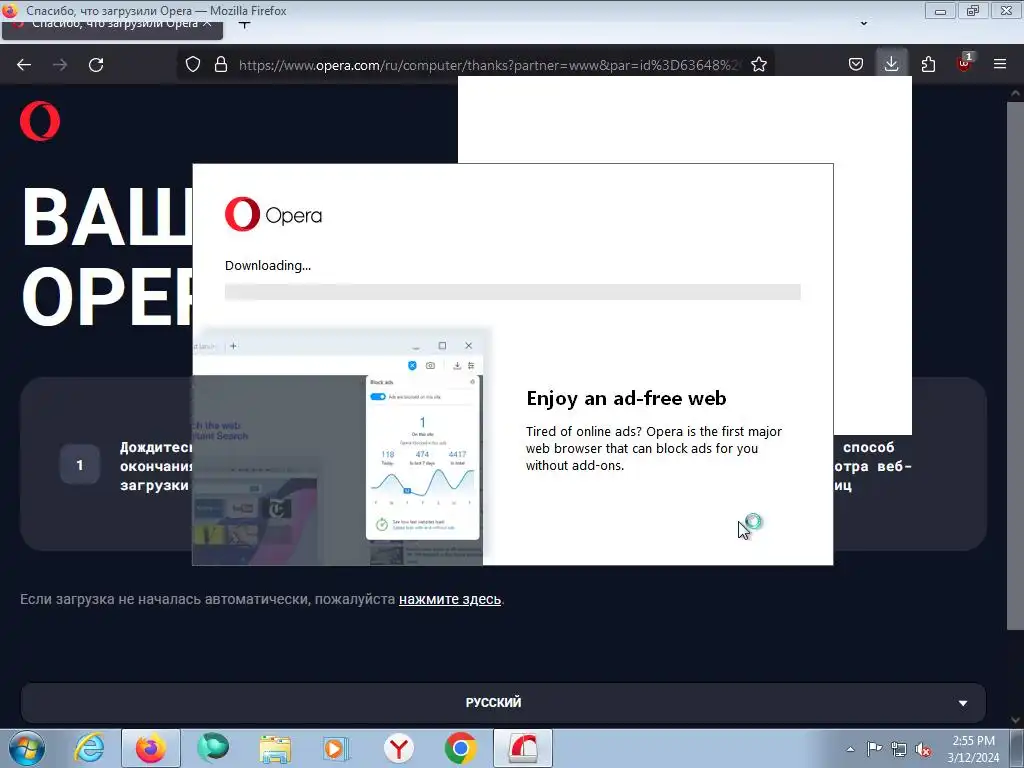Click the Downloading... status text
1024x768 pixels.
[x=268, y=266]
